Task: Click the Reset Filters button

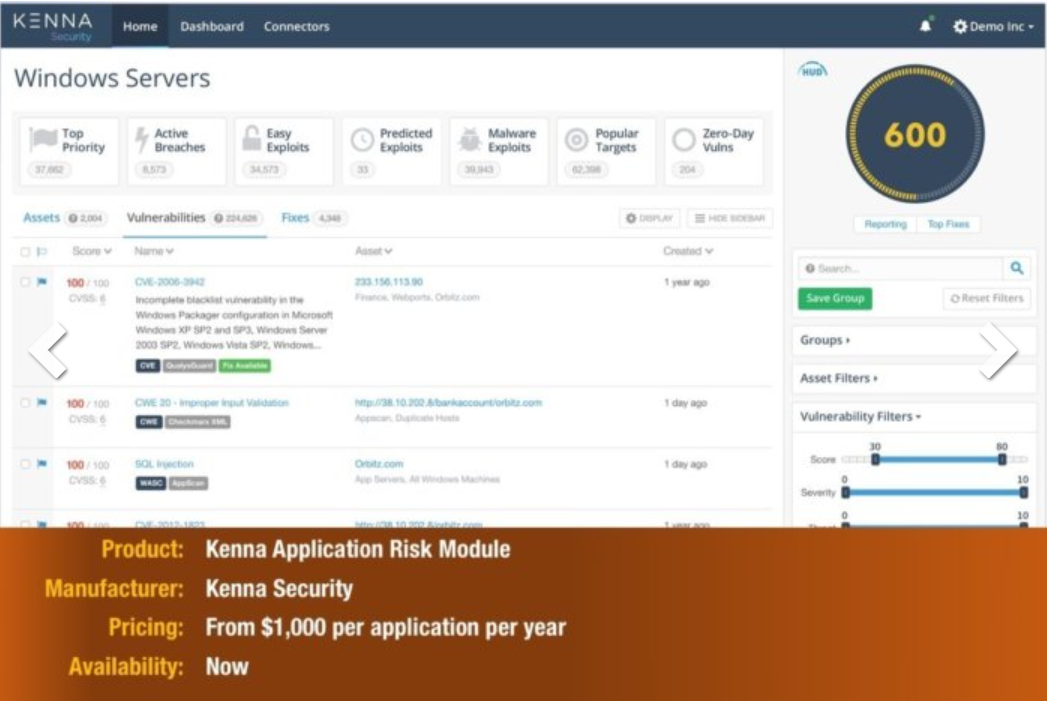Action: 987,298
